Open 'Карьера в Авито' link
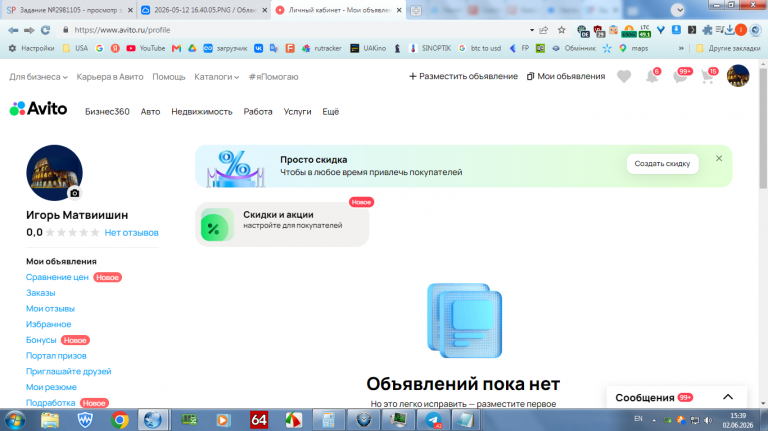This screenshot has width=768, height=431. [110, 77]
